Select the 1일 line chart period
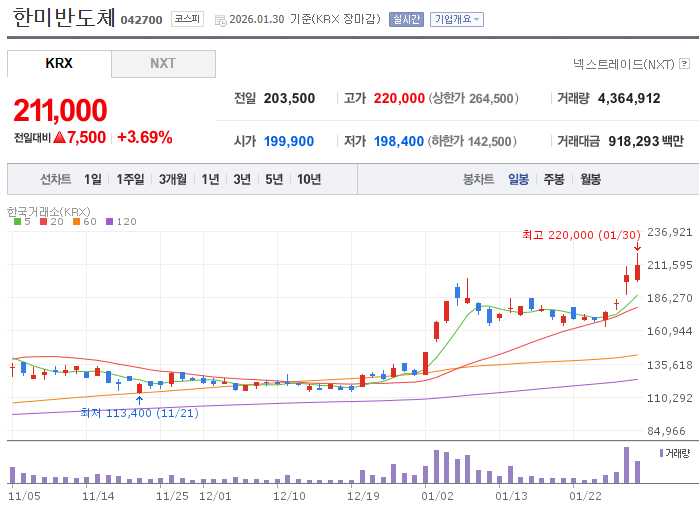The width and height of the screenshot is (699, 506). tap(93, 179)
